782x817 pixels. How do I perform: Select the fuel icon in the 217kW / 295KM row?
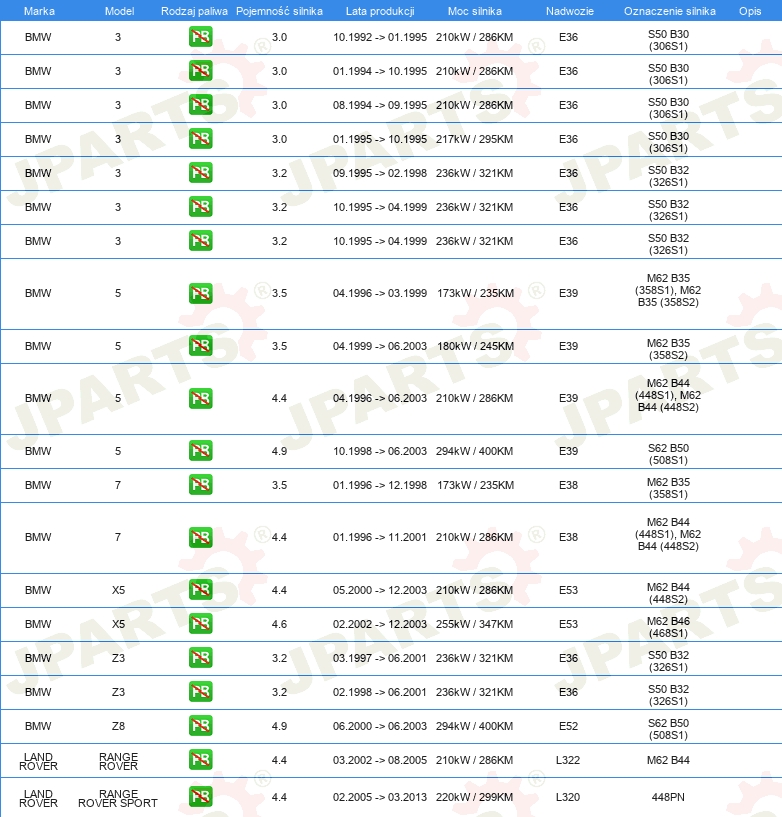(201, 139)
